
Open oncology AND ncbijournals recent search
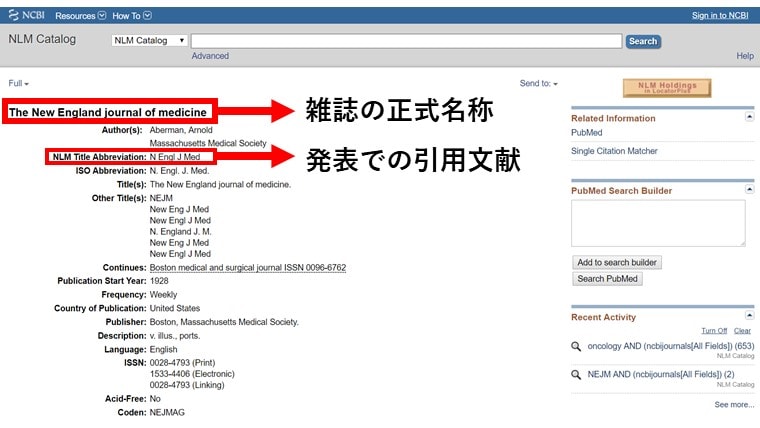[x=671, y=346]
